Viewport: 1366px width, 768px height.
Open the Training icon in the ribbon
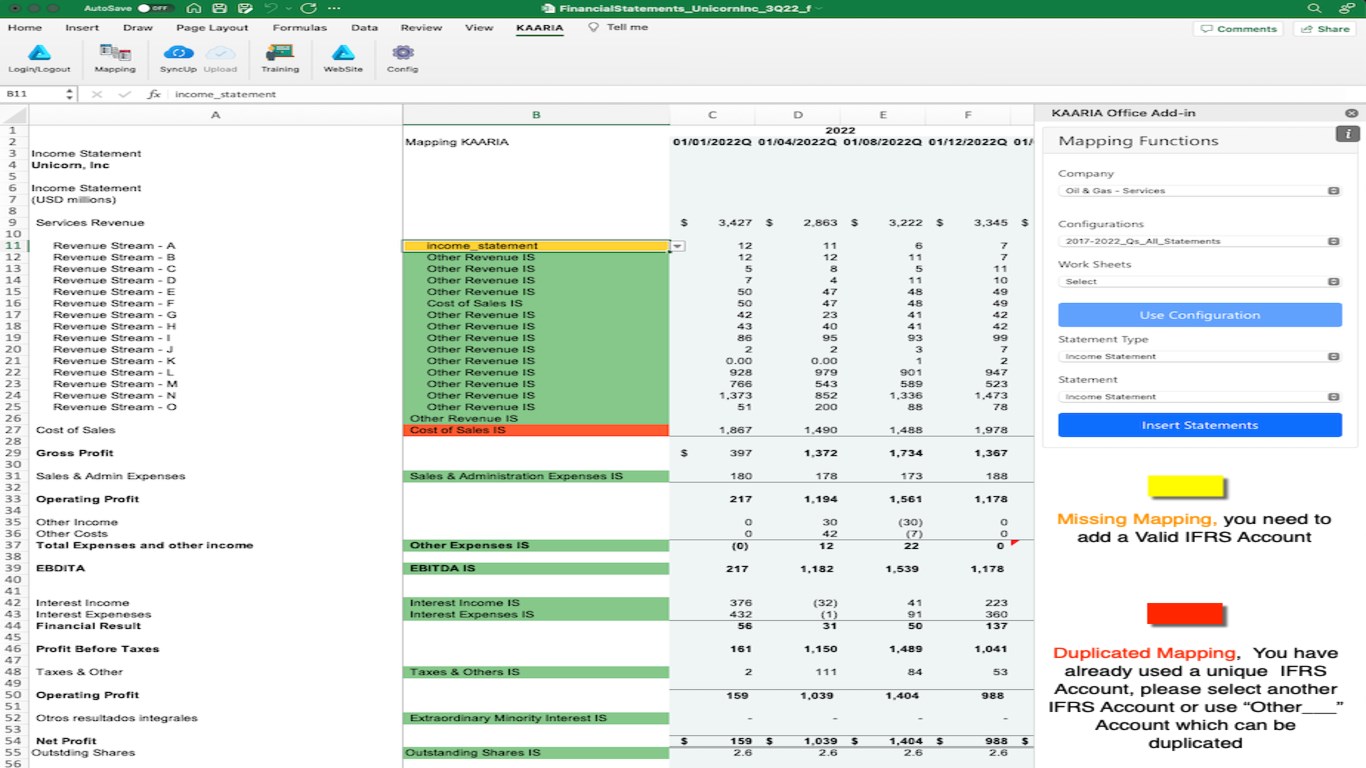[x=280, y=58]
